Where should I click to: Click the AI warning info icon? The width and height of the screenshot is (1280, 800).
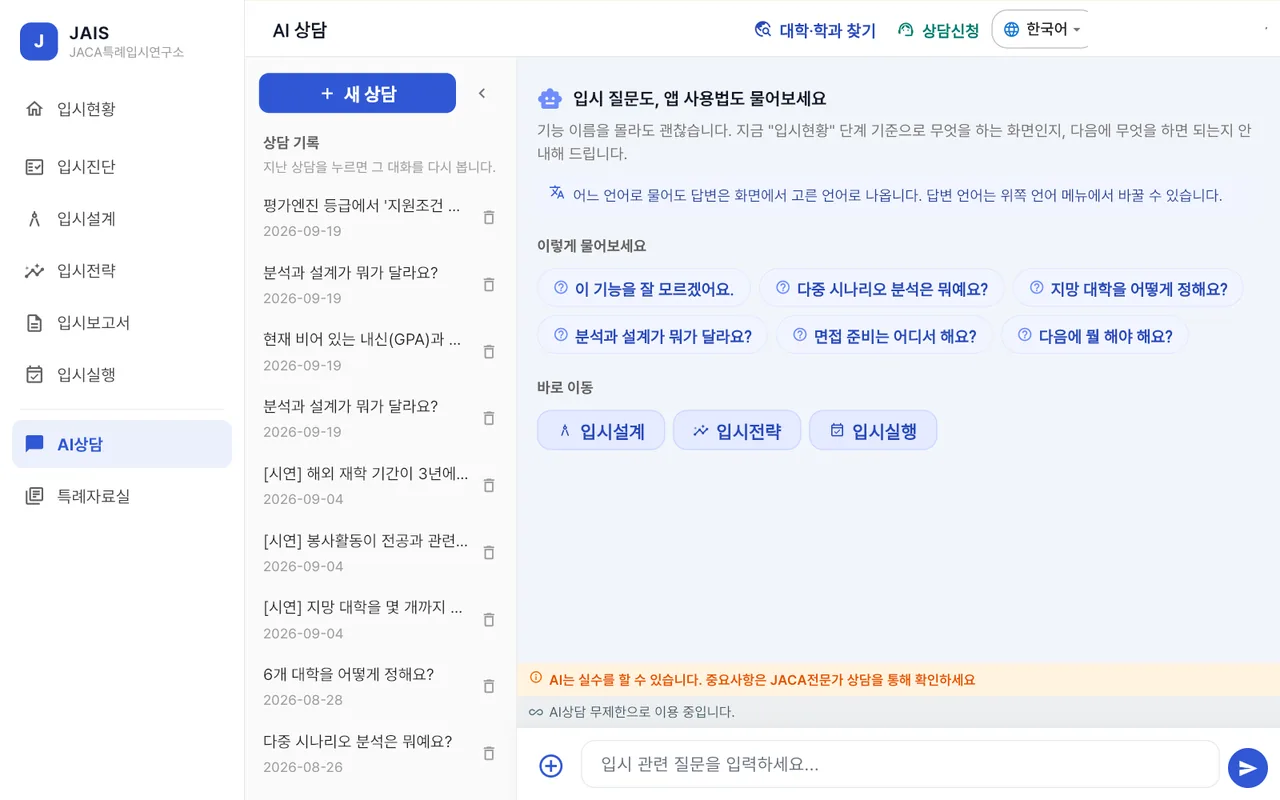pyautogui.click(x=536, y=678)
